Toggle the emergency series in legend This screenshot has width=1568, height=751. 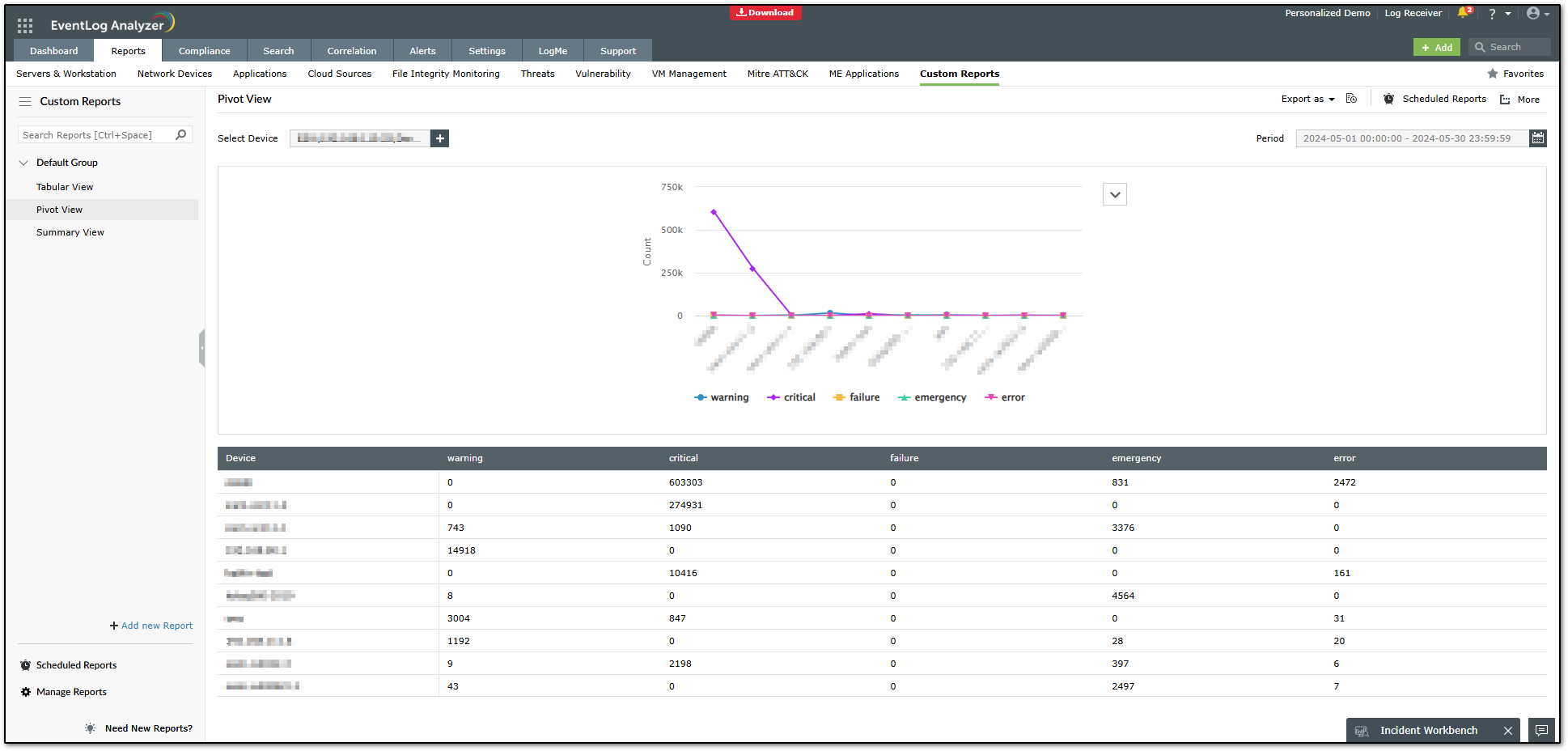pyautogui.click(x=932, y=397)
